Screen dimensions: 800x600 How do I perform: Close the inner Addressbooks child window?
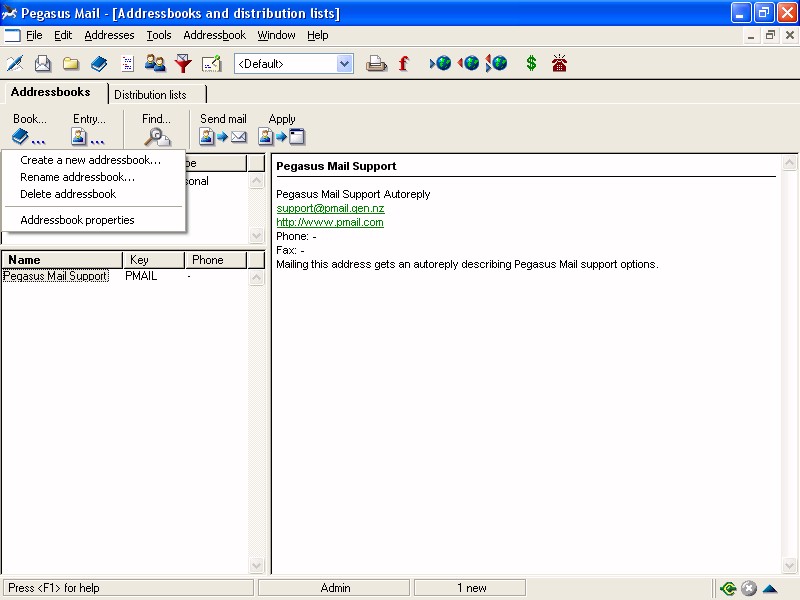click(x=789, y=35)
